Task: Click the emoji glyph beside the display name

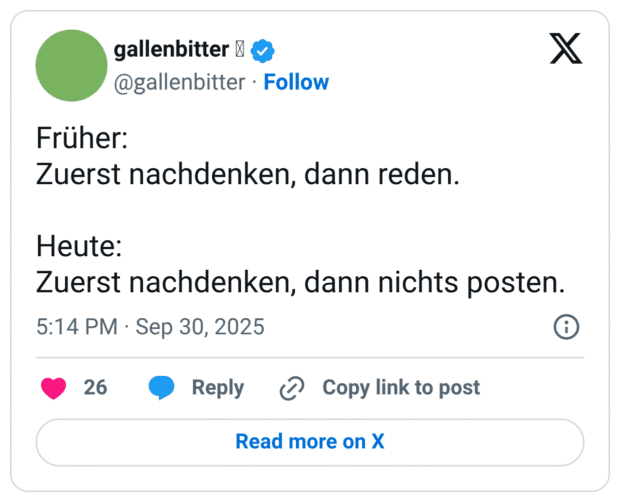Action: click(239, 50)
